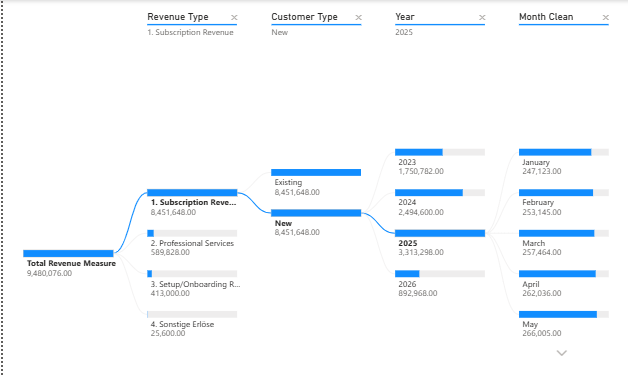Click the value 253,145.00

[x=541, y=212]
